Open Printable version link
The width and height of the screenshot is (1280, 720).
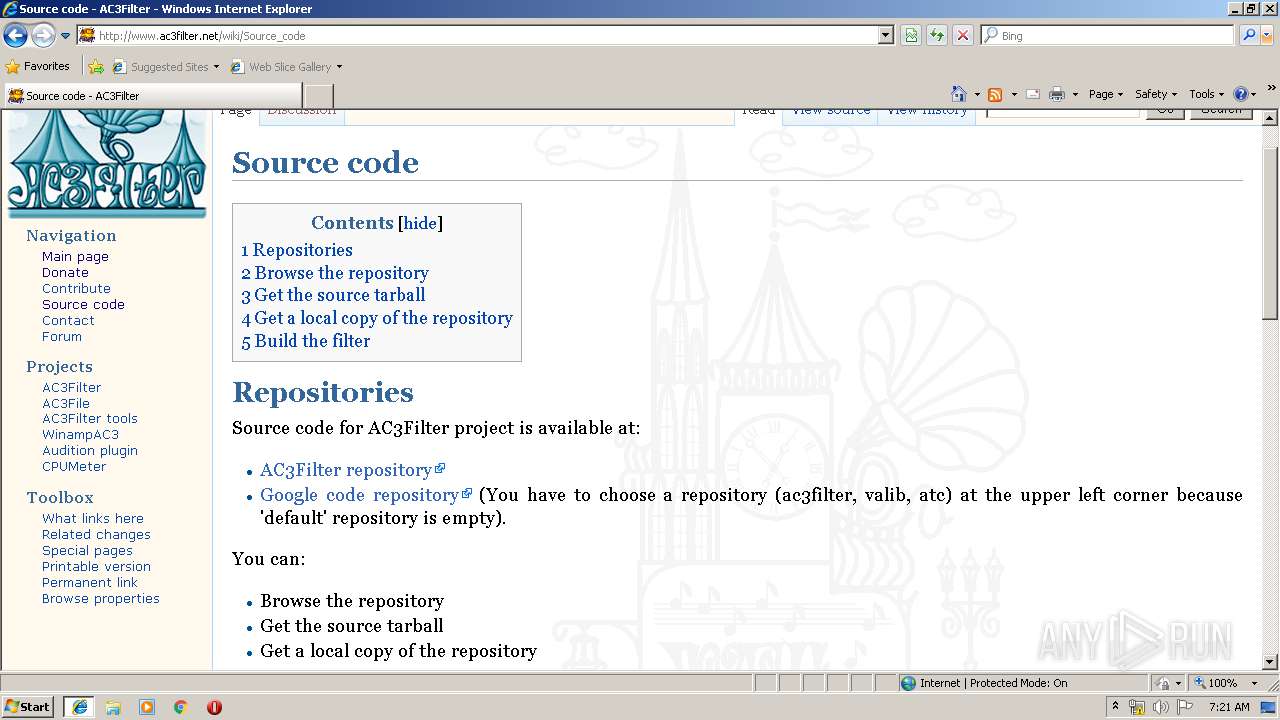tap(96, 567)
